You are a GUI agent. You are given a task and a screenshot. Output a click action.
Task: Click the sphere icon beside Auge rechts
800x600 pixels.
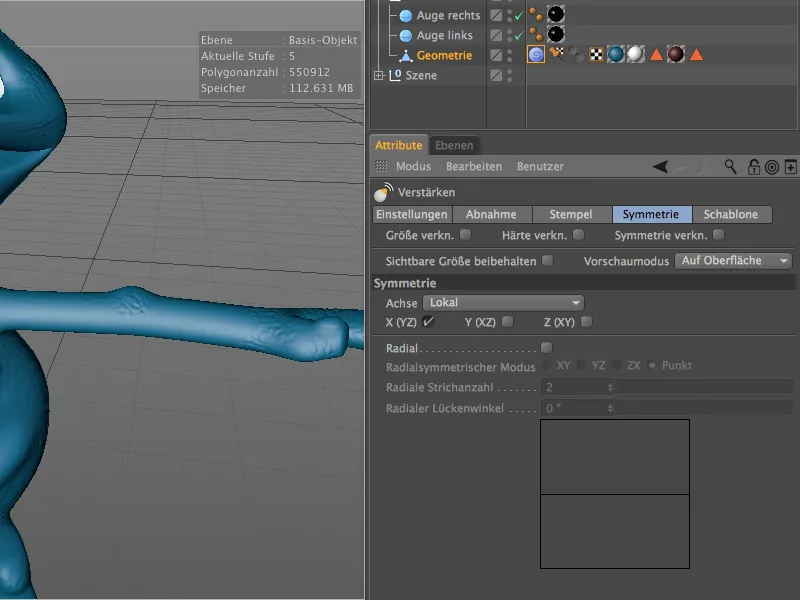click(406, 16)
